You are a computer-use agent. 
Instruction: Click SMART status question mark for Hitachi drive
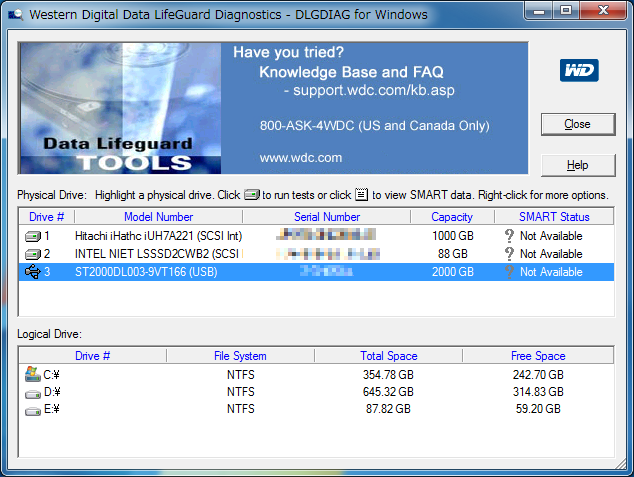coord(509,236)
